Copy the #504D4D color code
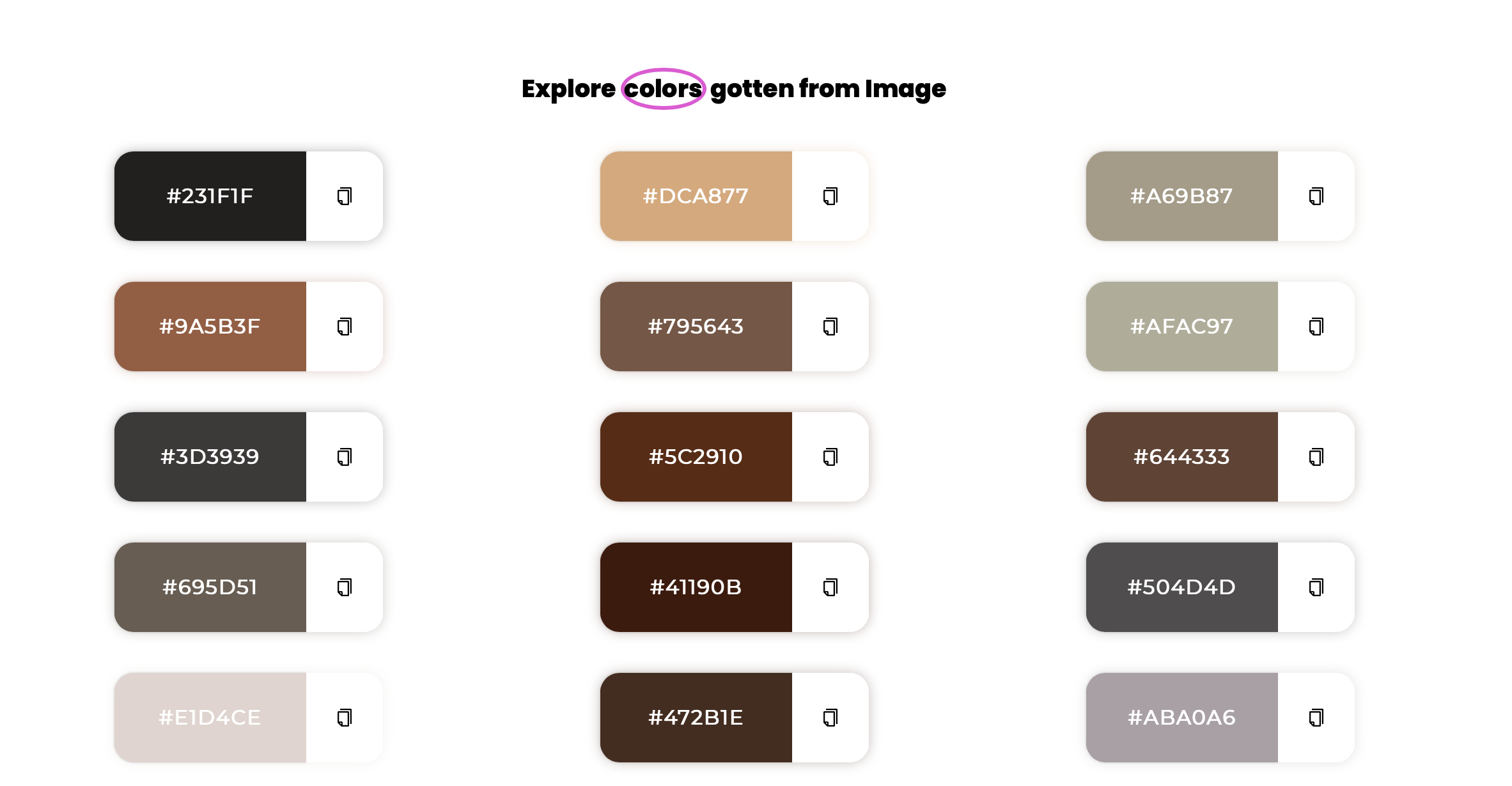 [1315, 587]
